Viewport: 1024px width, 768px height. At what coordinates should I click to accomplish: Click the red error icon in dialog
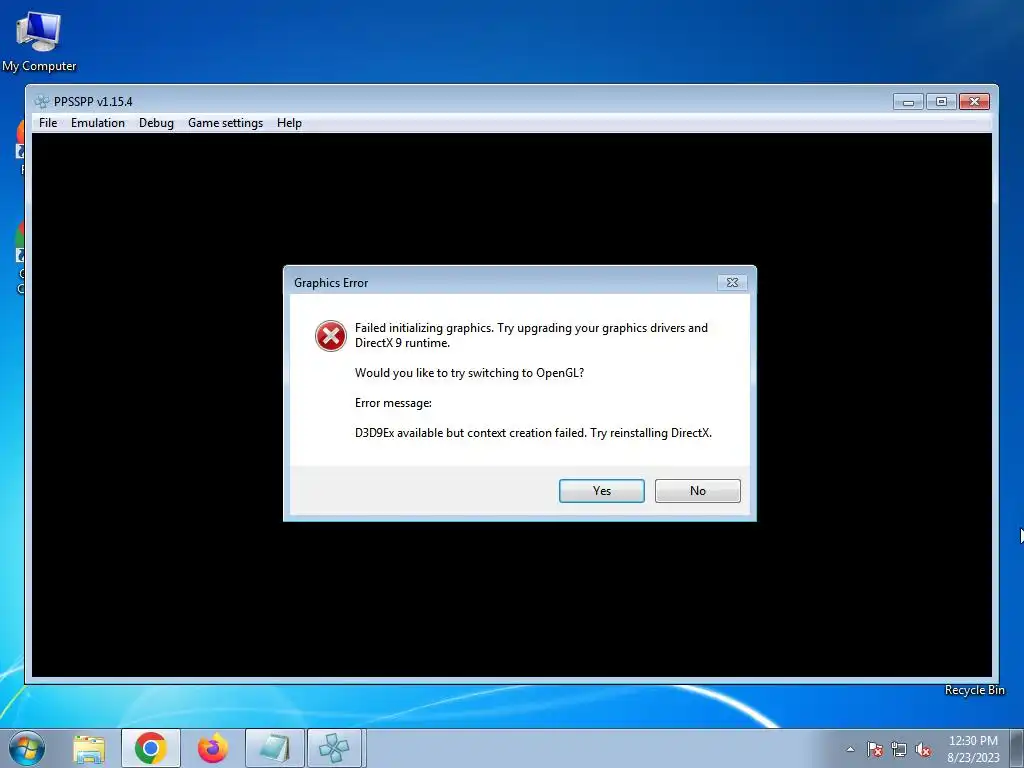pyautogui.click(x=331, y=336)
